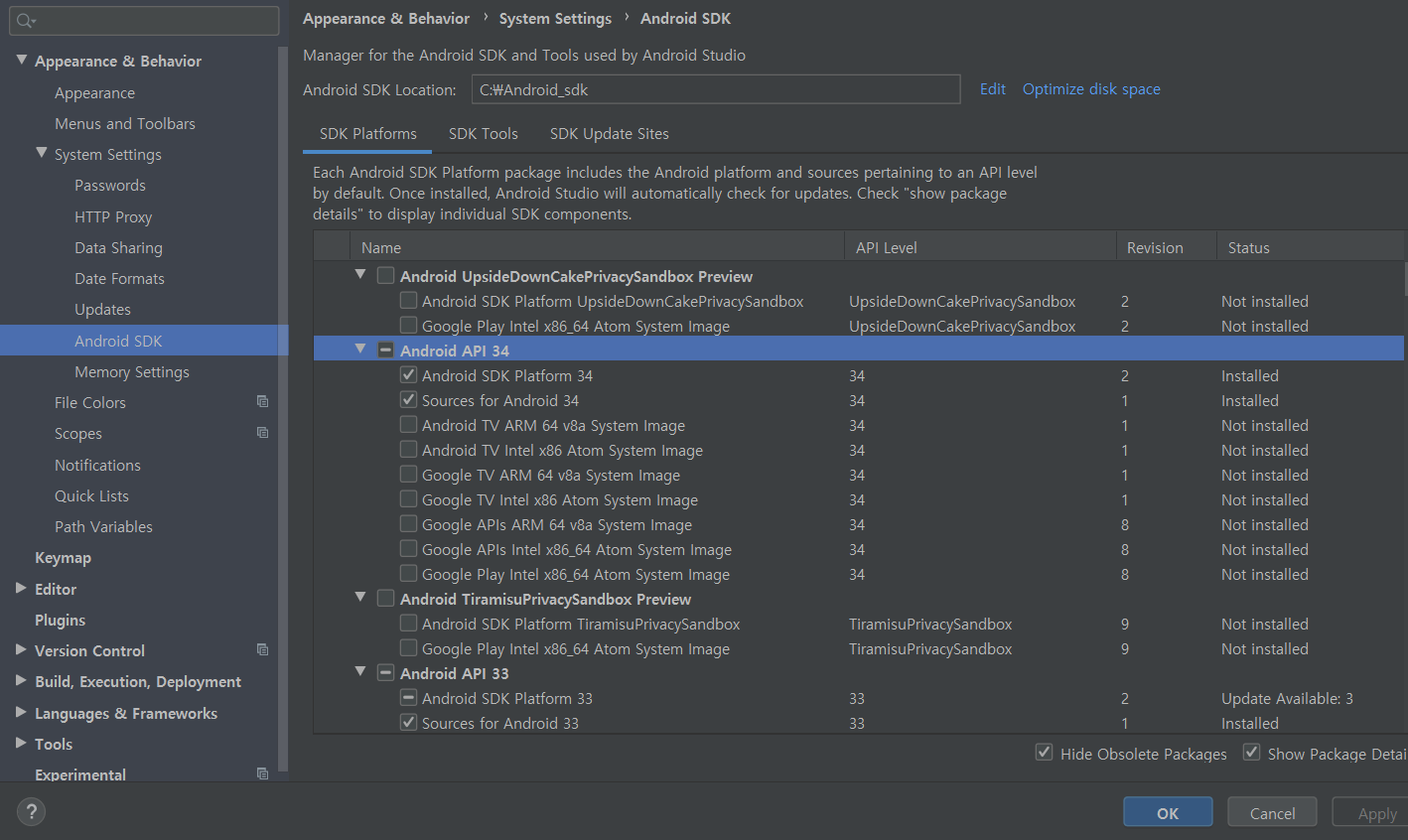1408x840 pixels.
Task: Check Android UpsideDownCakePrivacySandbox Preview group checkbox
Action: 386,275
